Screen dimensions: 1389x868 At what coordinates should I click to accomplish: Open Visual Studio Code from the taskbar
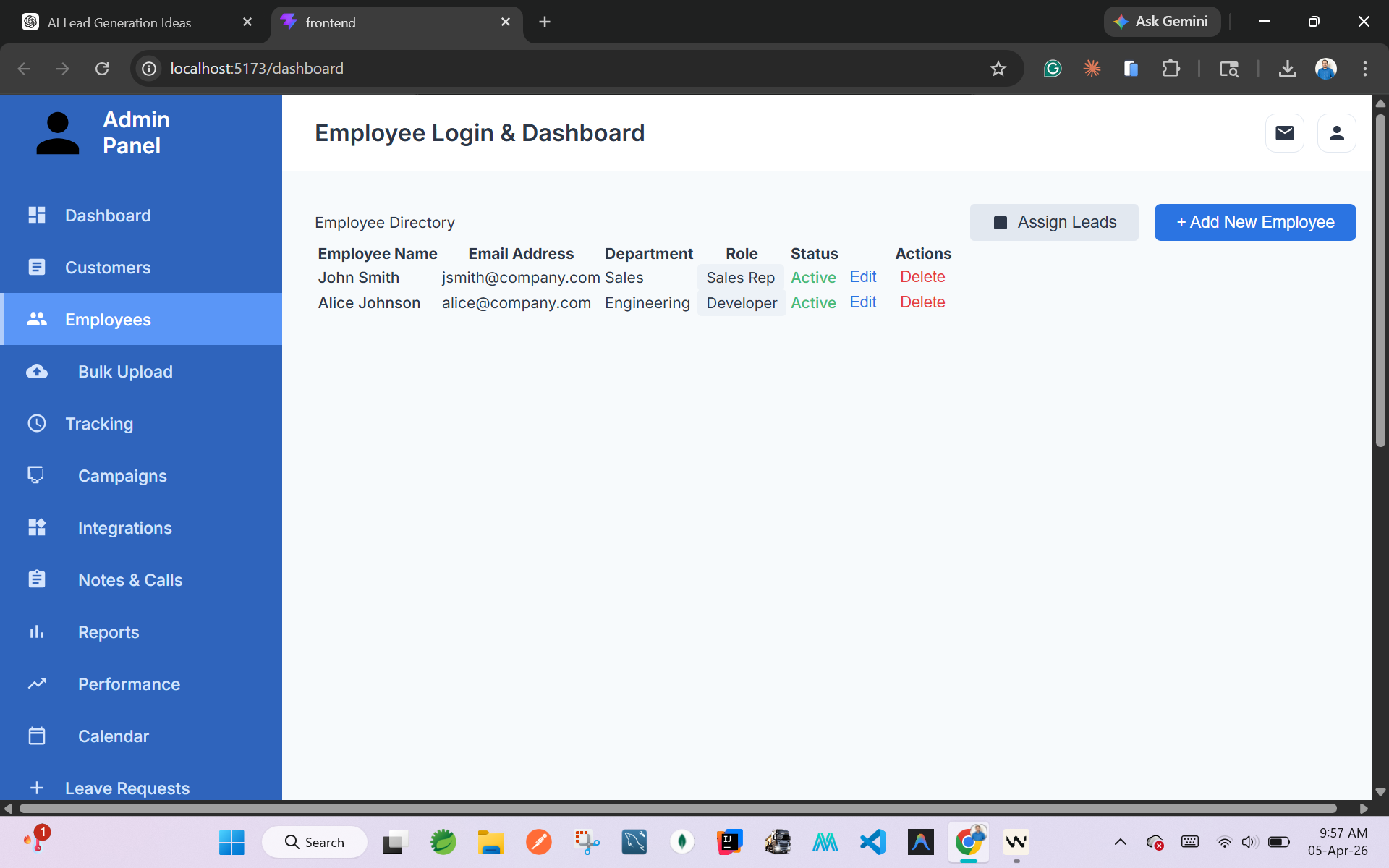tap(873, 842)
